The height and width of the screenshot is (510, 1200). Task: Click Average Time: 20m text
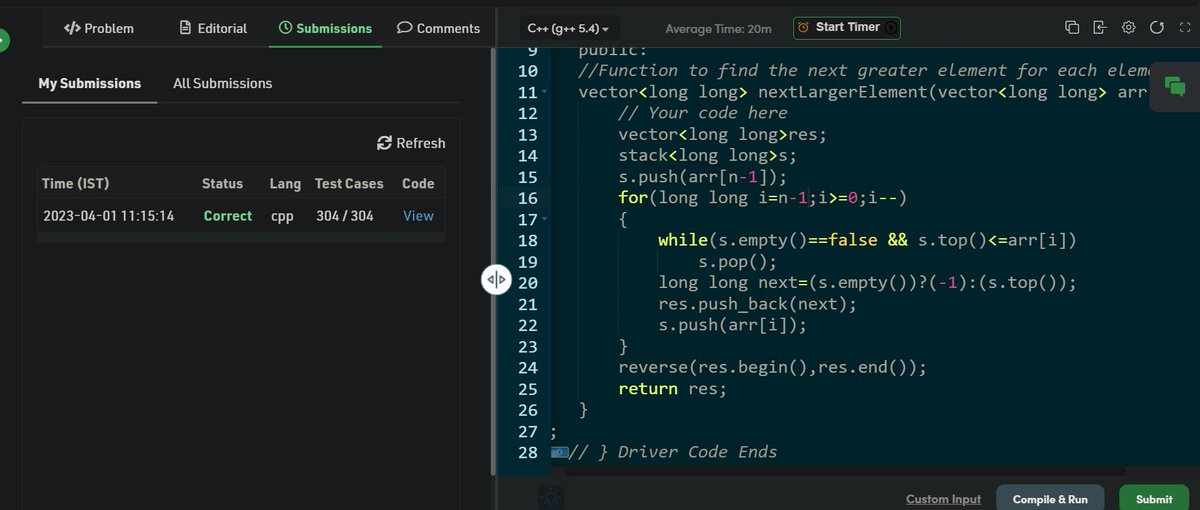click(x=718, y=29)
